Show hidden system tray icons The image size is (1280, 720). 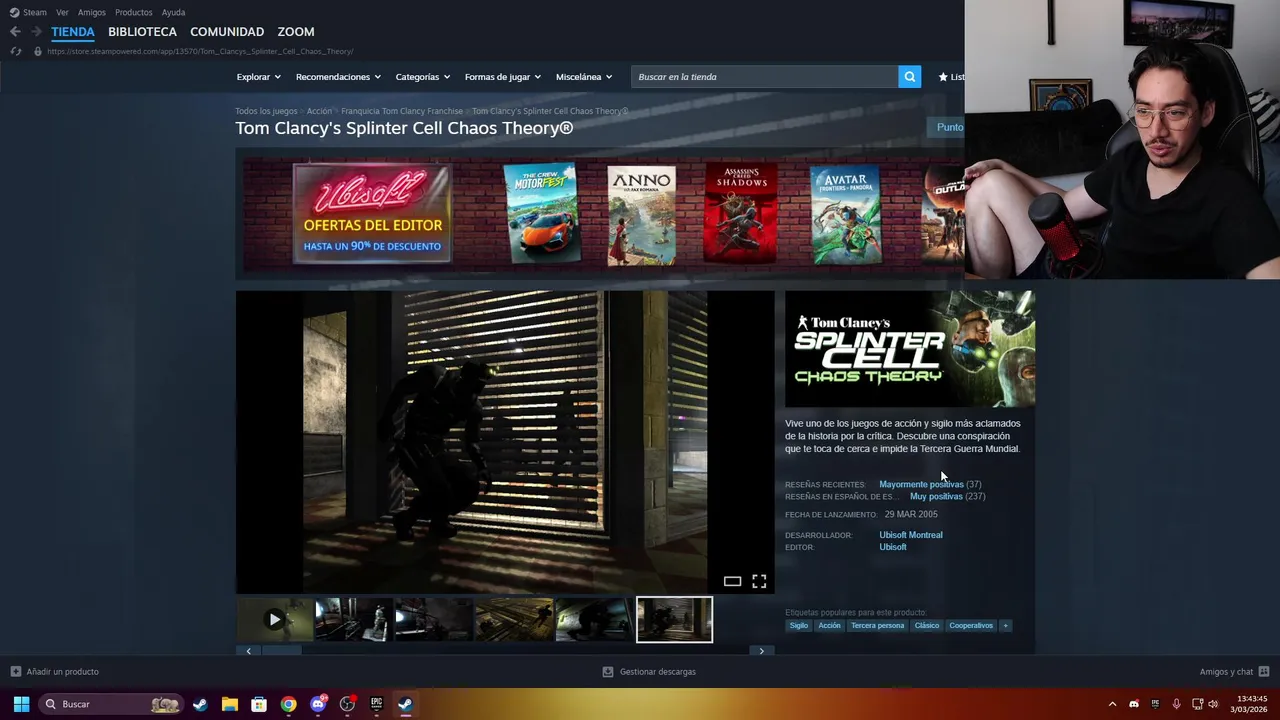pyautogui.click(x=1112, y=704)
